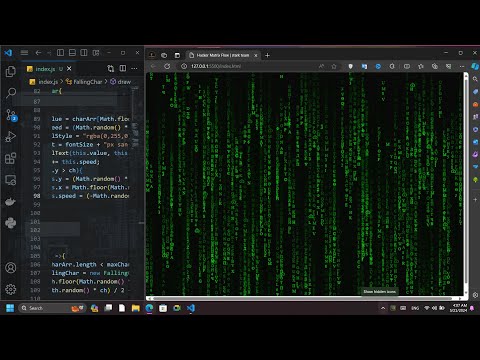Open Edge Favorites list
Image resolution: width=480 pixels, height=360 pixels.
click(421, 66)
